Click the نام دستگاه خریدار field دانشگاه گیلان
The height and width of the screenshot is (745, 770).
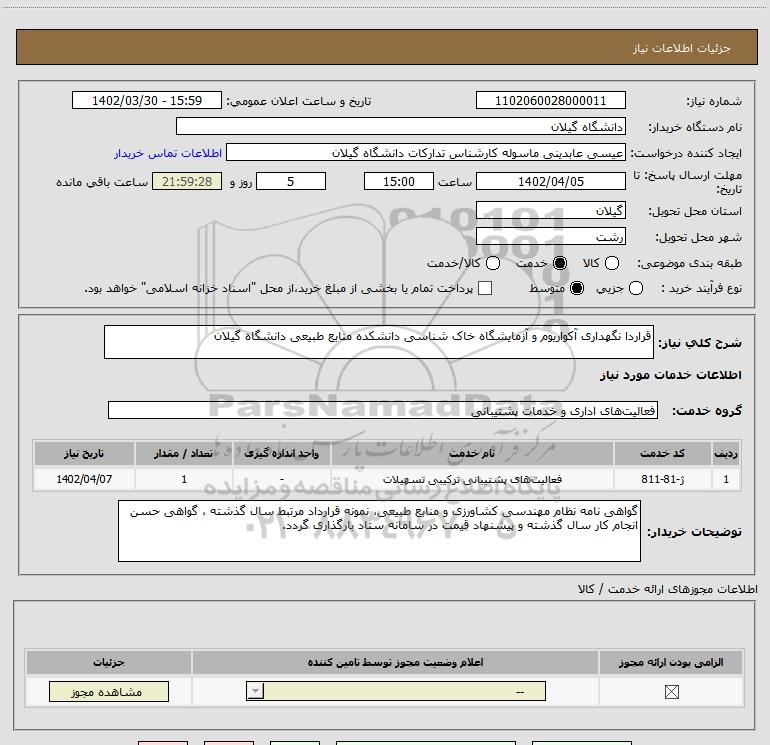401,126
